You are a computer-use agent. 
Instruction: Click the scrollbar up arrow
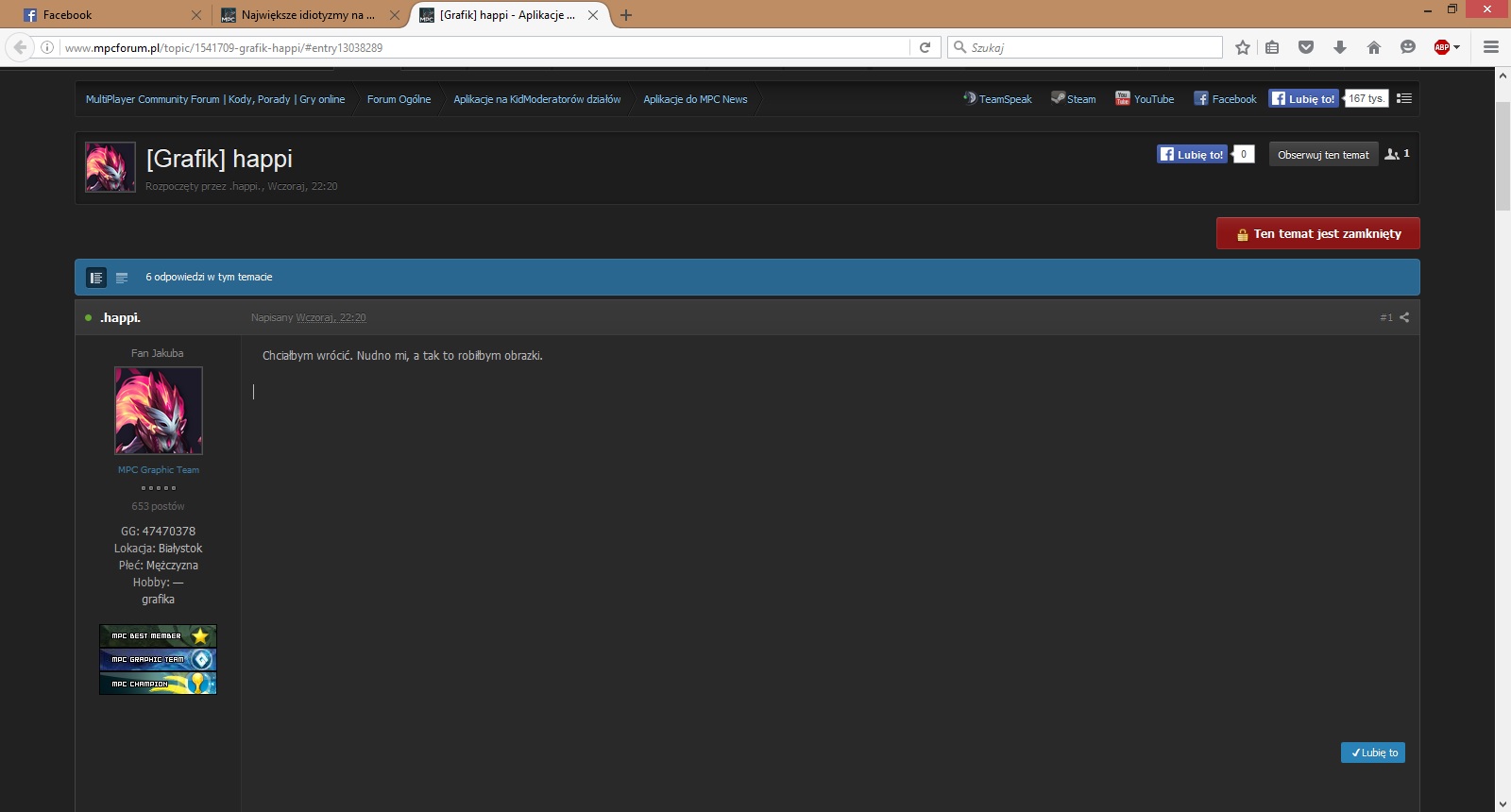(1503, 76)
